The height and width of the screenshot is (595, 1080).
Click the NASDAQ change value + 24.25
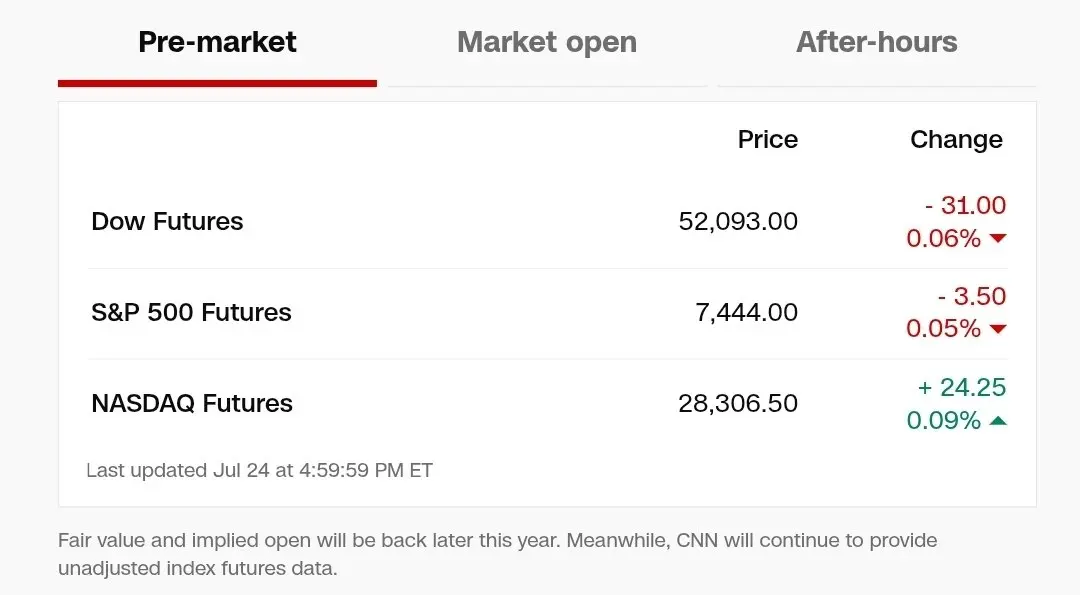coord(962,387)
